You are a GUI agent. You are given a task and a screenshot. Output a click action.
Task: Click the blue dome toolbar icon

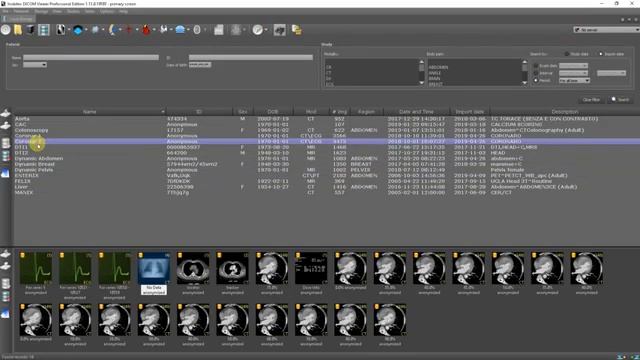(180, 29)
